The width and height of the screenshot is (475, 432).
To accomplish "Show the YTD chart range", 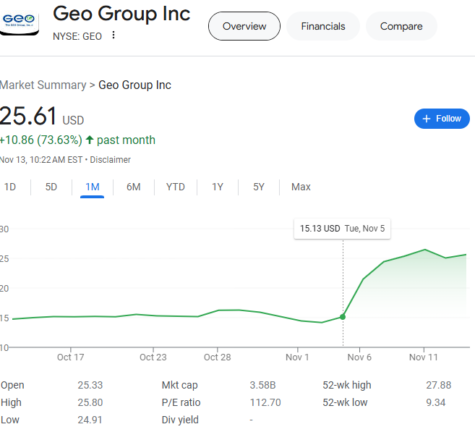I will pos(175,187).
